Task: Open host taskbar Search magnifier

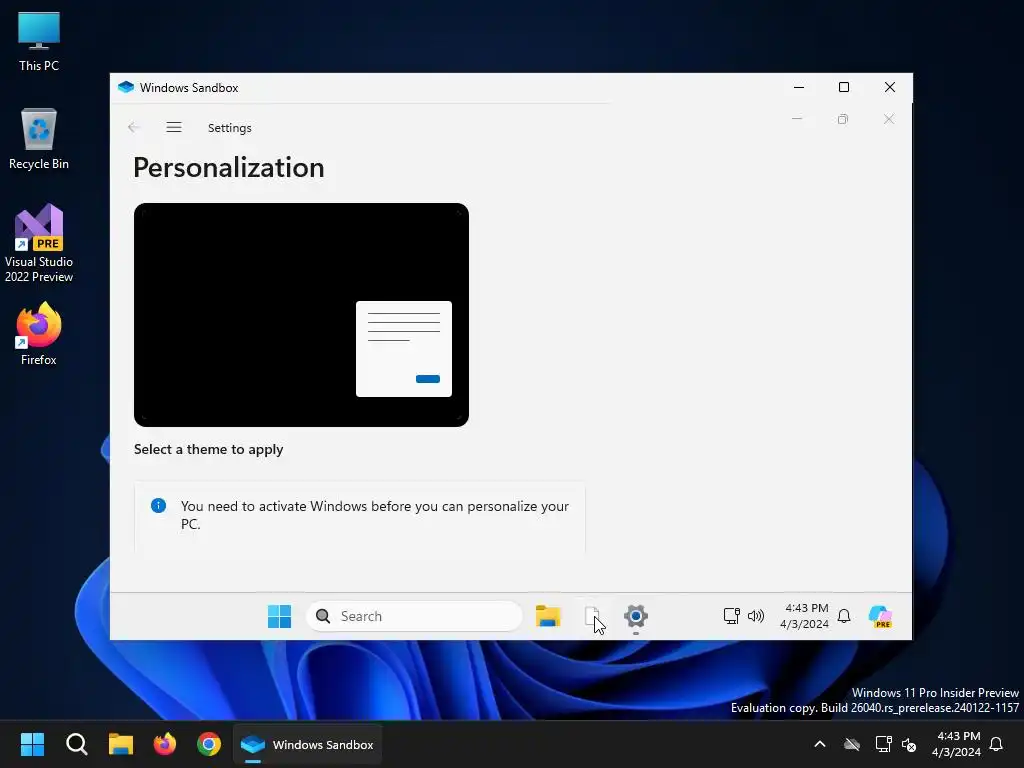Action: pyautogui.click(x=76, y=744)
